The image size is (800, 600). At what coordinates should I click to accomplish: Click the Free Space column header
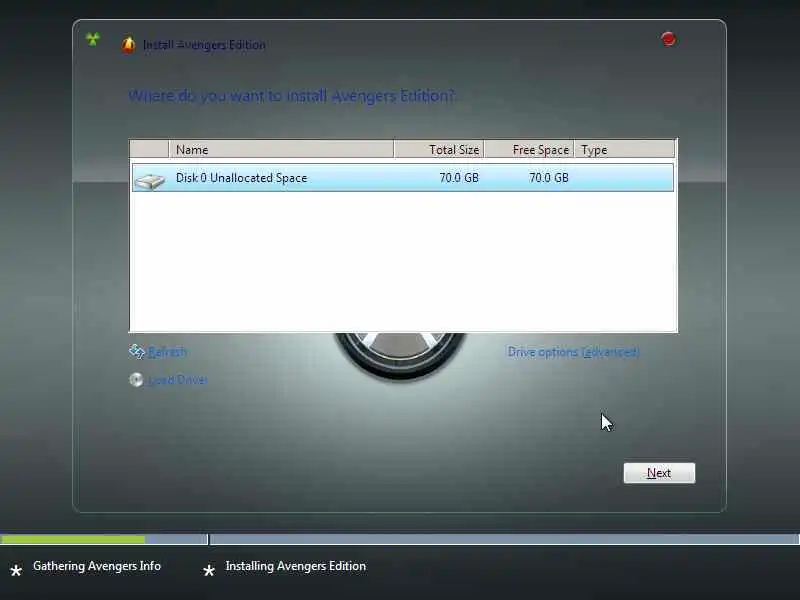pos(530,149)
